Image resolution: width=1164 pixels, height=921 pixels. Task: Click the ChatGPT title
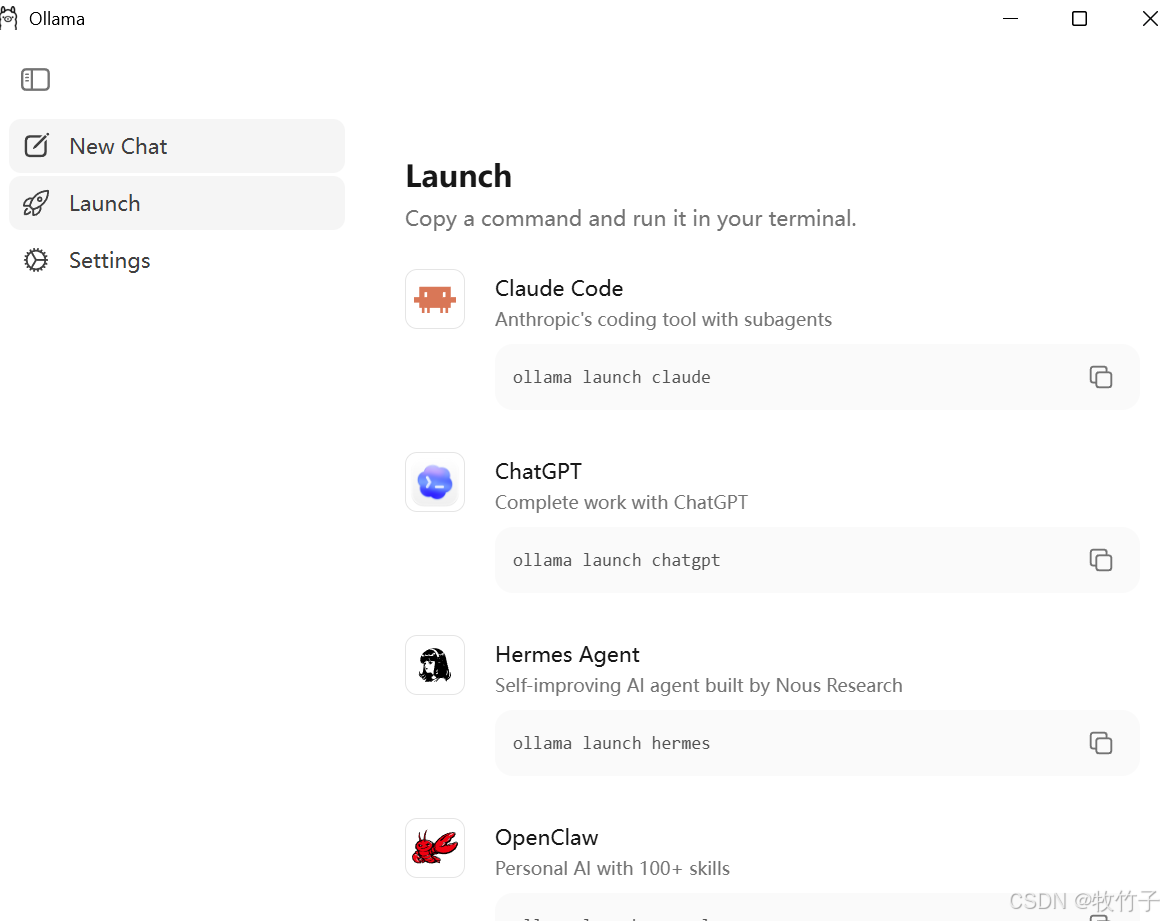pyautogui.click(x=538, y=471)
